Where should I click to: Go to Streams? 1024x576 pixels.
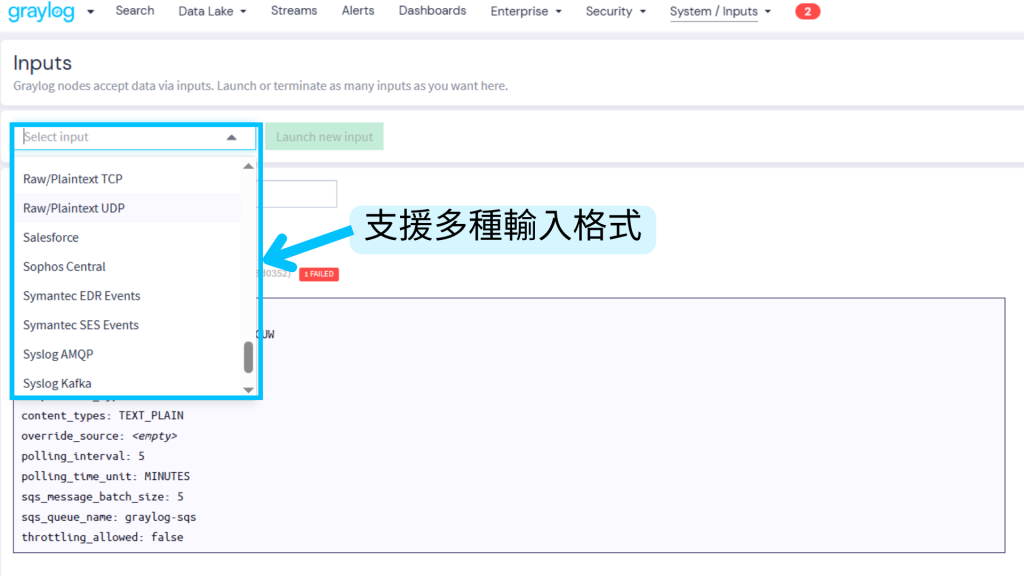pos(294,10)
